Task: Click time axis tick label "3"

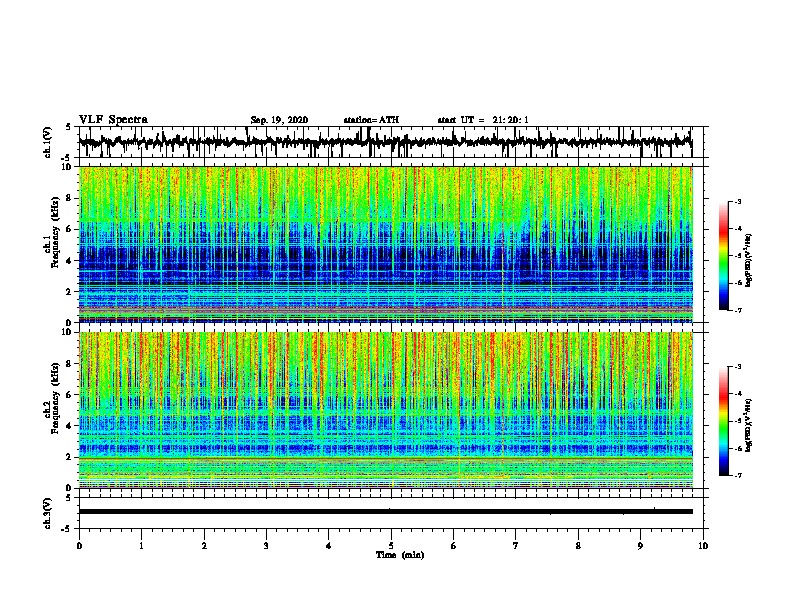Action: pos(266,545)
